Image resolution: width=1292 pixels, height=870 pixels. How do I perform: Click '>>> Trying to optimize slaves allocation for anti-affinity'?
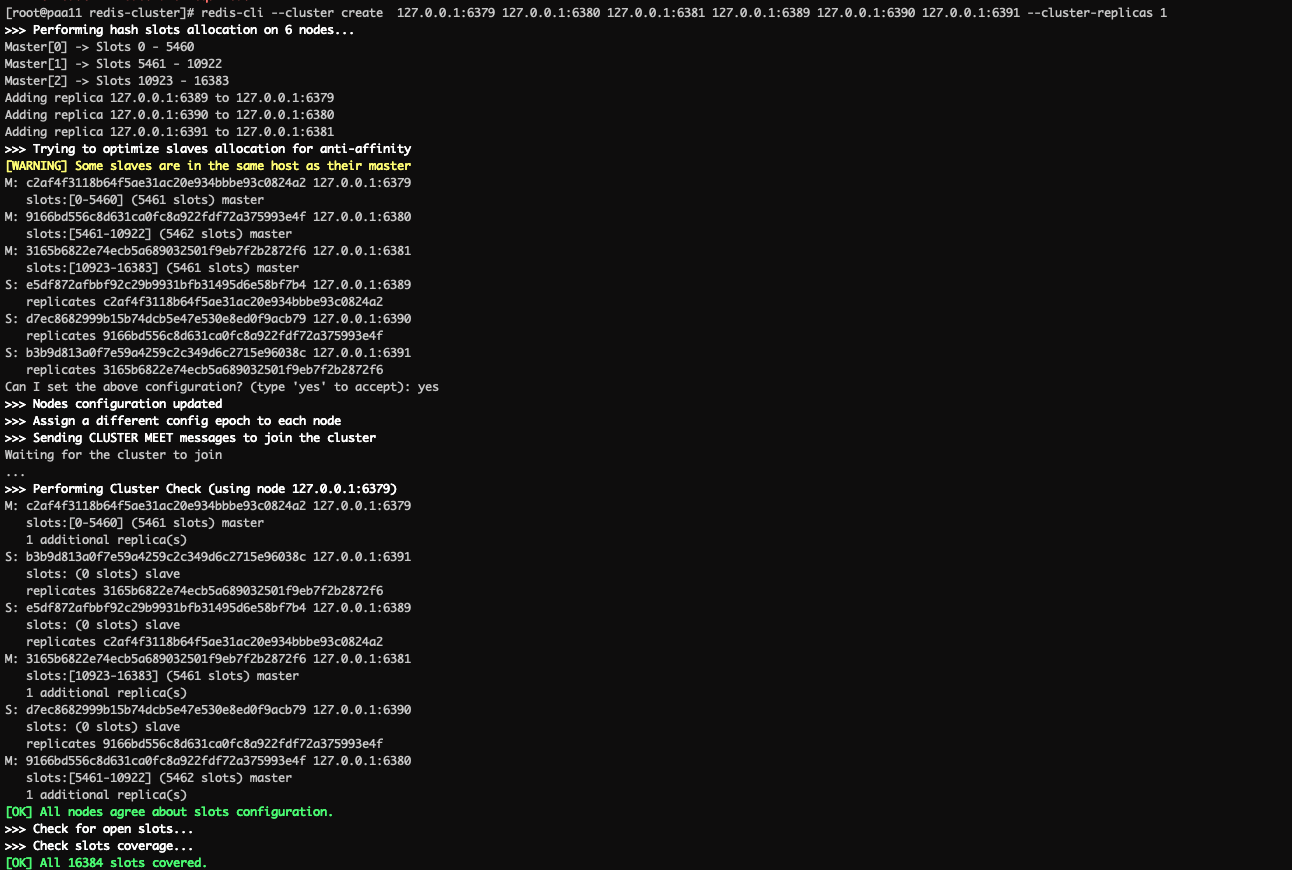pos(208,149)
